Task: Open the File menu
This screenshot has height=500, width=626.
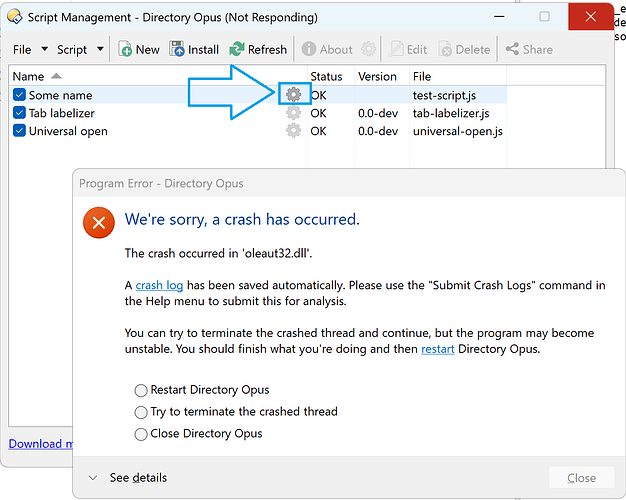Action: click(22, 50)
